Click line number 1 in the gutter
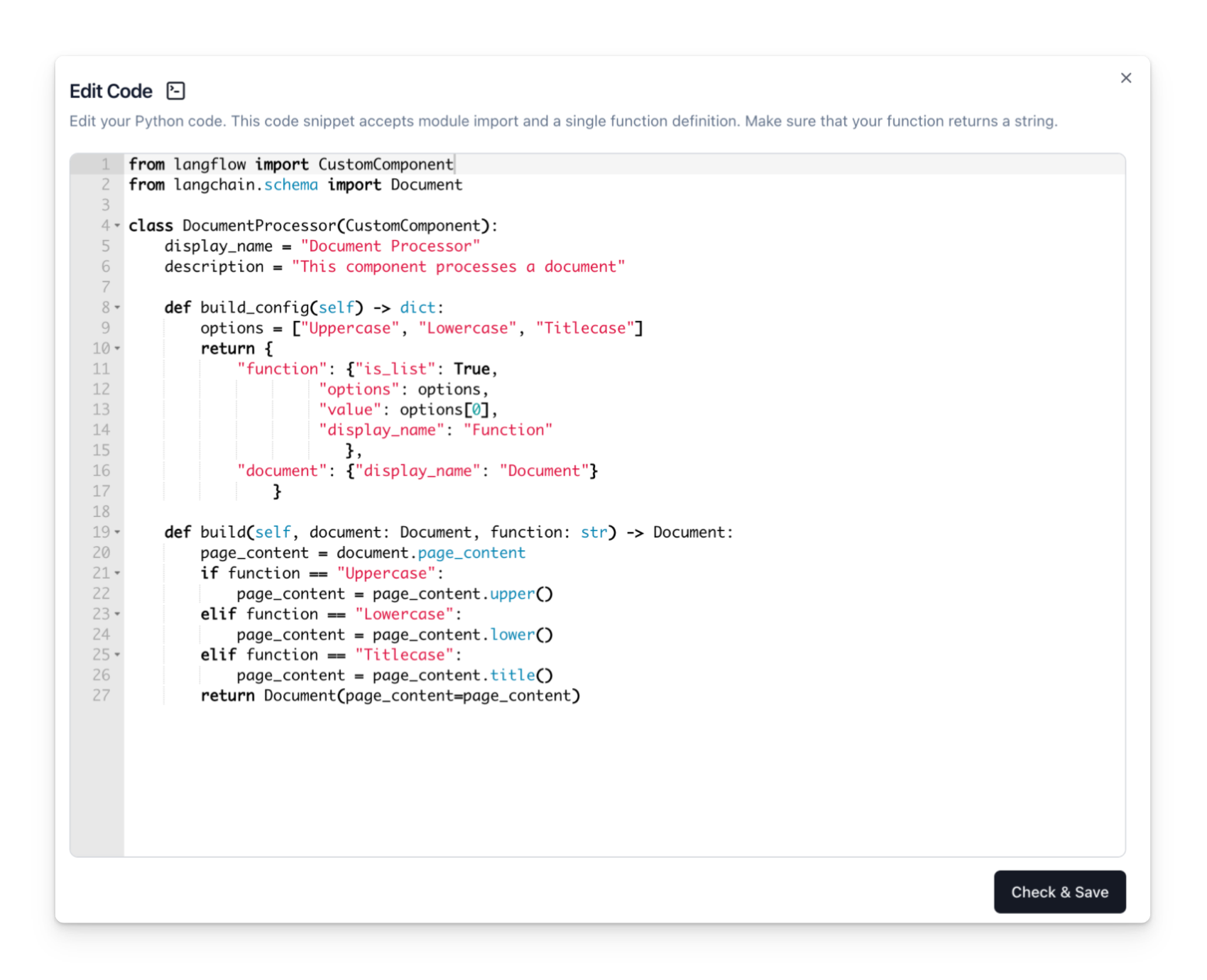 pos(106,164)
